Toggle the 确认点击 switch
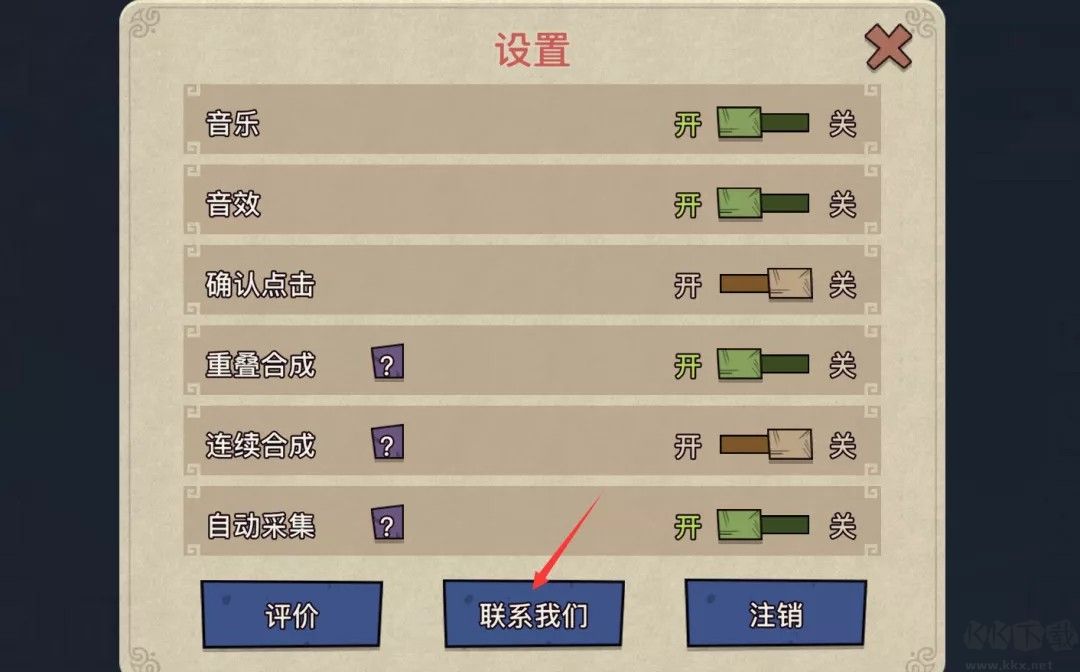Image resolution: width=1080 pixels, height=672 pixels. coord(766,284)
